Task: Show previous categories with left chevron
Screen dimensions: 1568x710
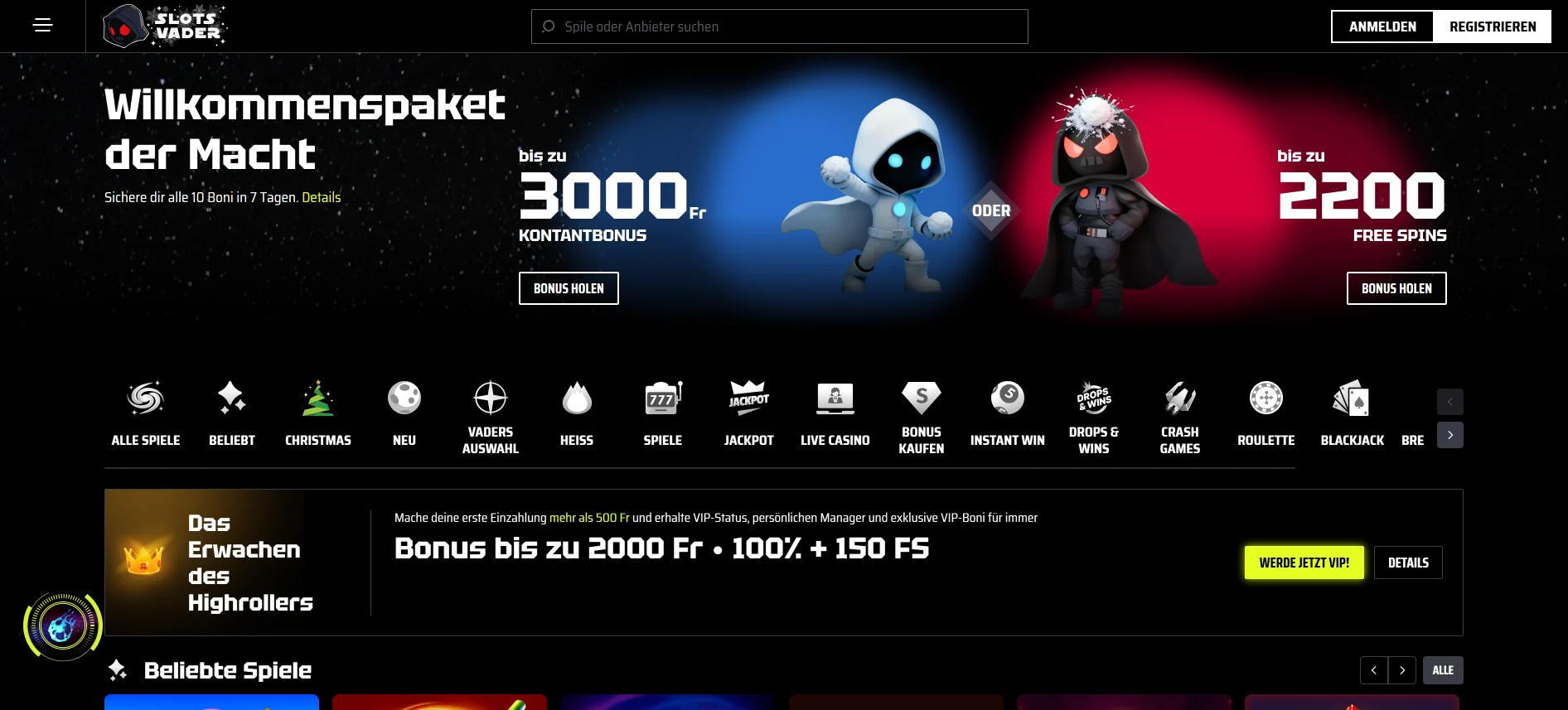Action: [1450, 402]
